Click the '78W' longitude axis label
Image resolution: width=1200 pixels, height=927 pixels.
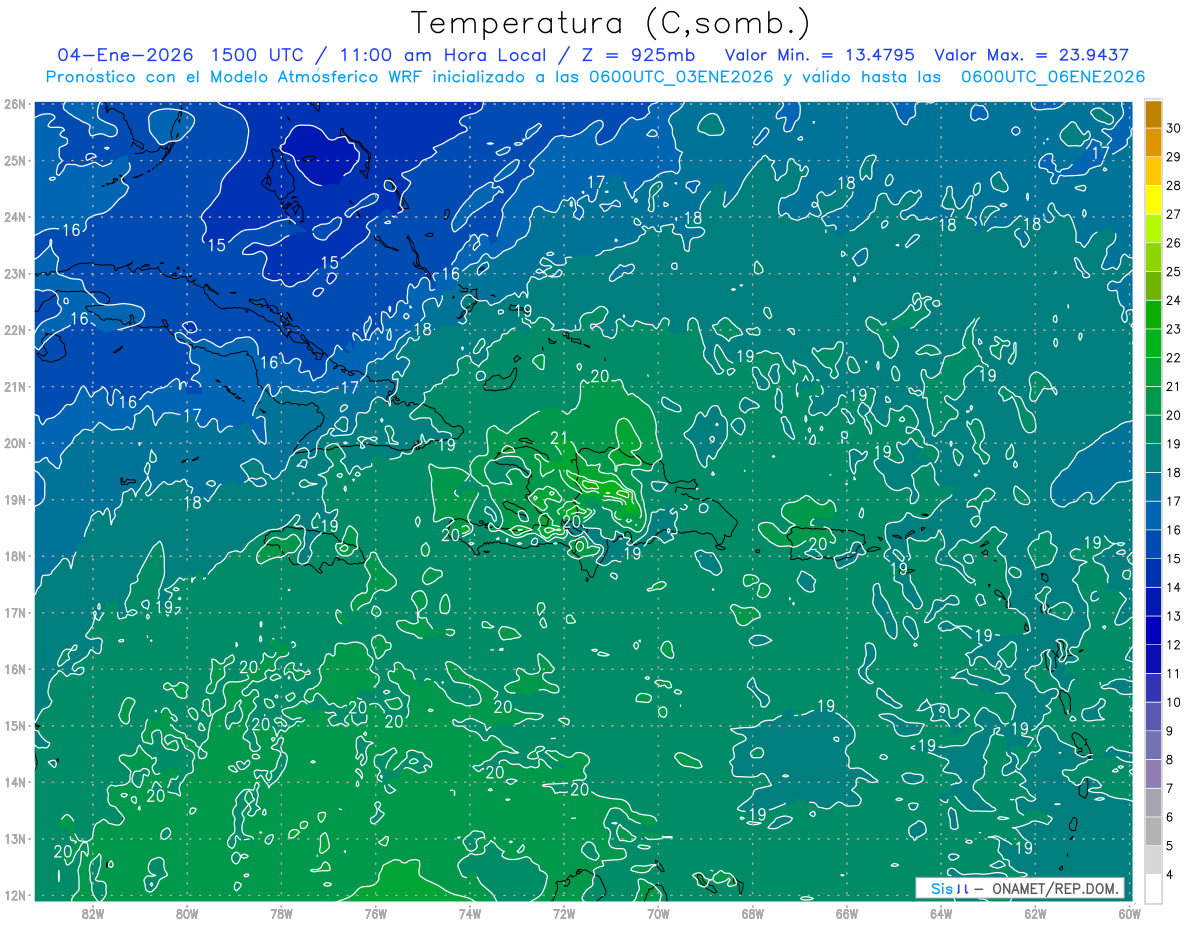tap(281, 913)
